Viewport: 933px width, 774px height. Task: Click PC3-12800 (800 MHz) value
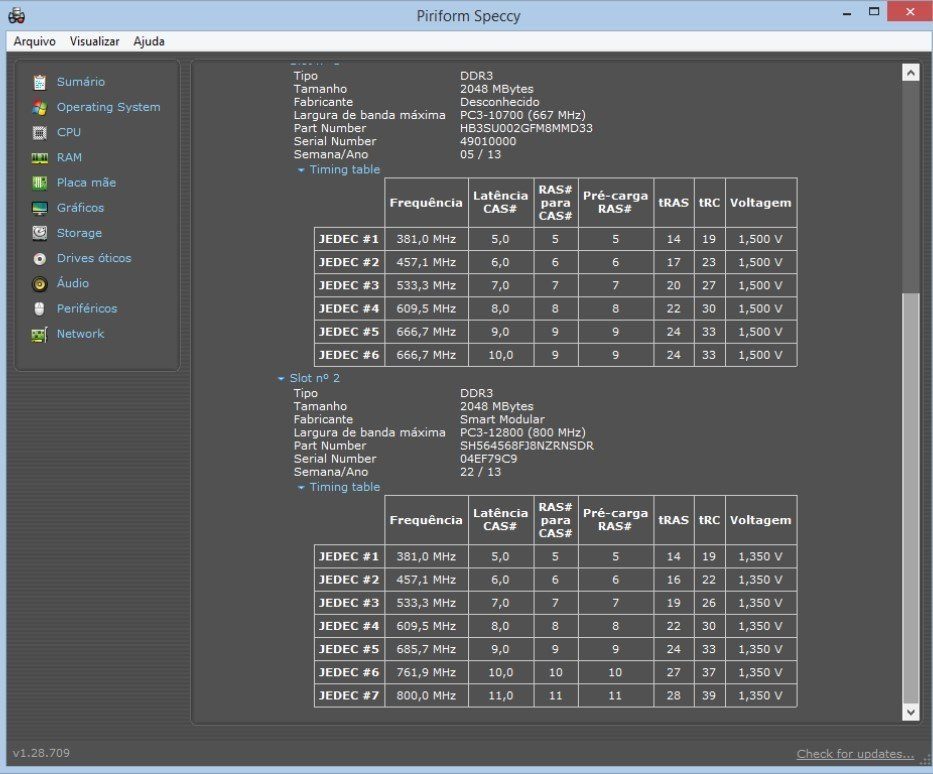[x=522, y=433]
